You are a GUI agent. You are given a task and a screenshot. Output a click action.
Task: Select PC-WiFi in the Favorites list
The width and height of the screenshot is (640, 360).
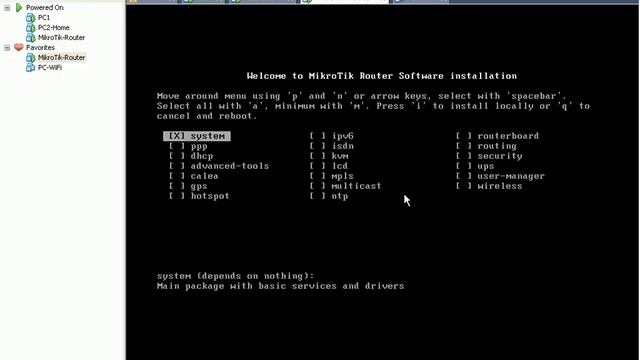[x=50, y=67]
